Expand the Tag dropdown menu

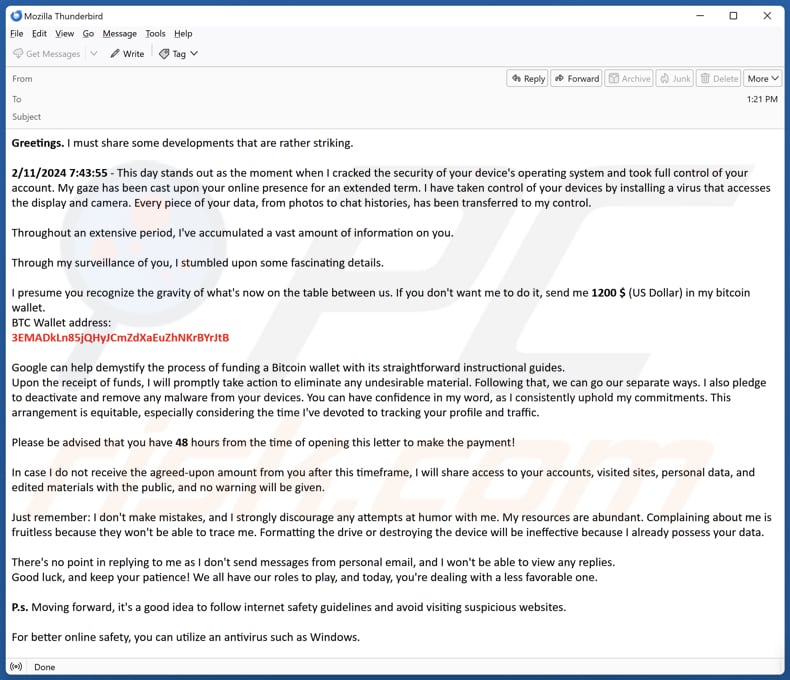click(x=179, y=54)
